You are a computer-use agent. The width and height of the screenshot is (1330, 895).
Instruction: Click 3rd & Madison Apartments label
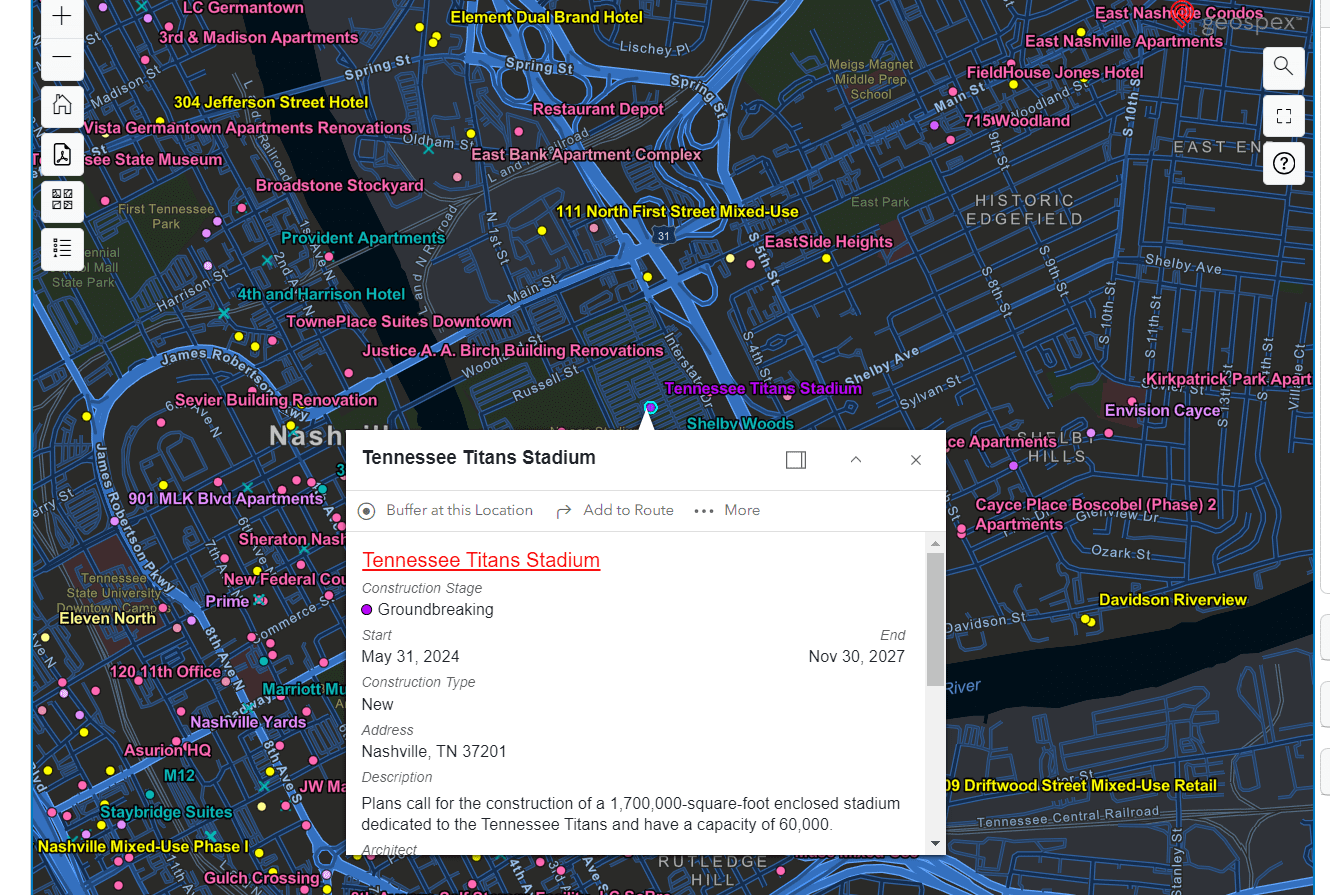click(258, 38)
